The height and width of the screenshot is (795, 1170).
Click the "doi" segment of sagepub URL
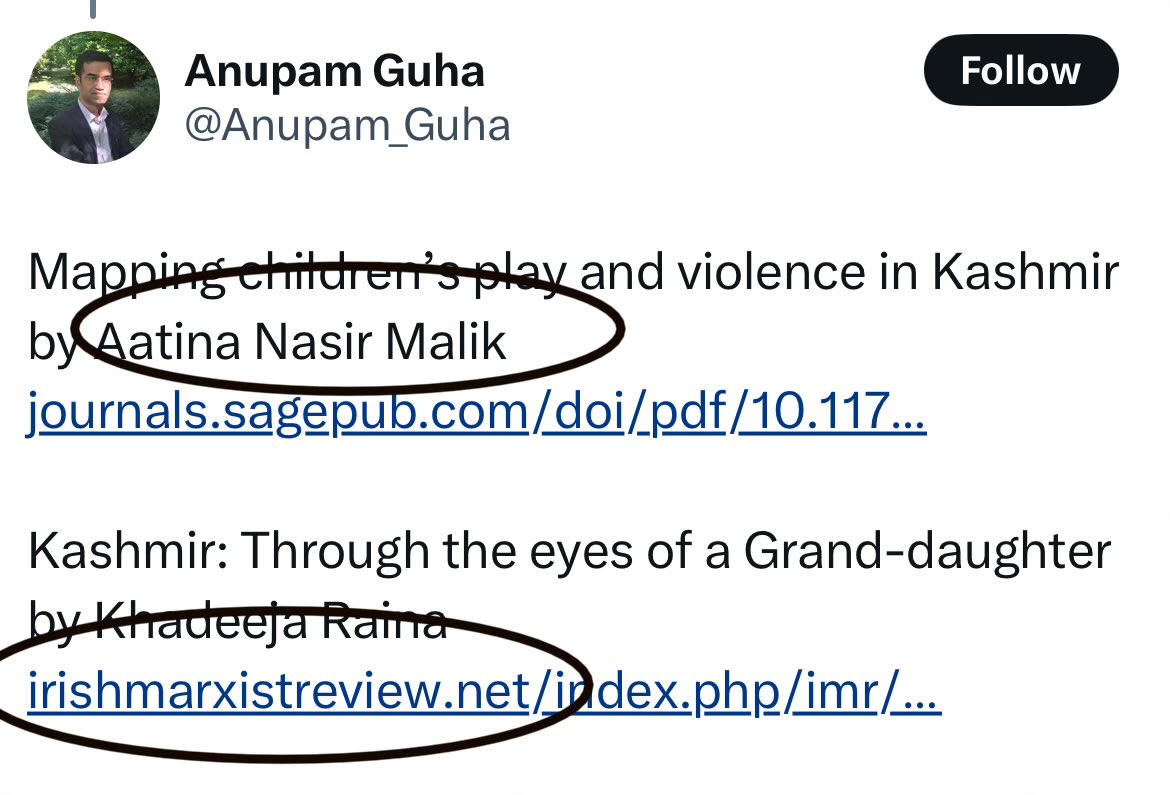579,413
